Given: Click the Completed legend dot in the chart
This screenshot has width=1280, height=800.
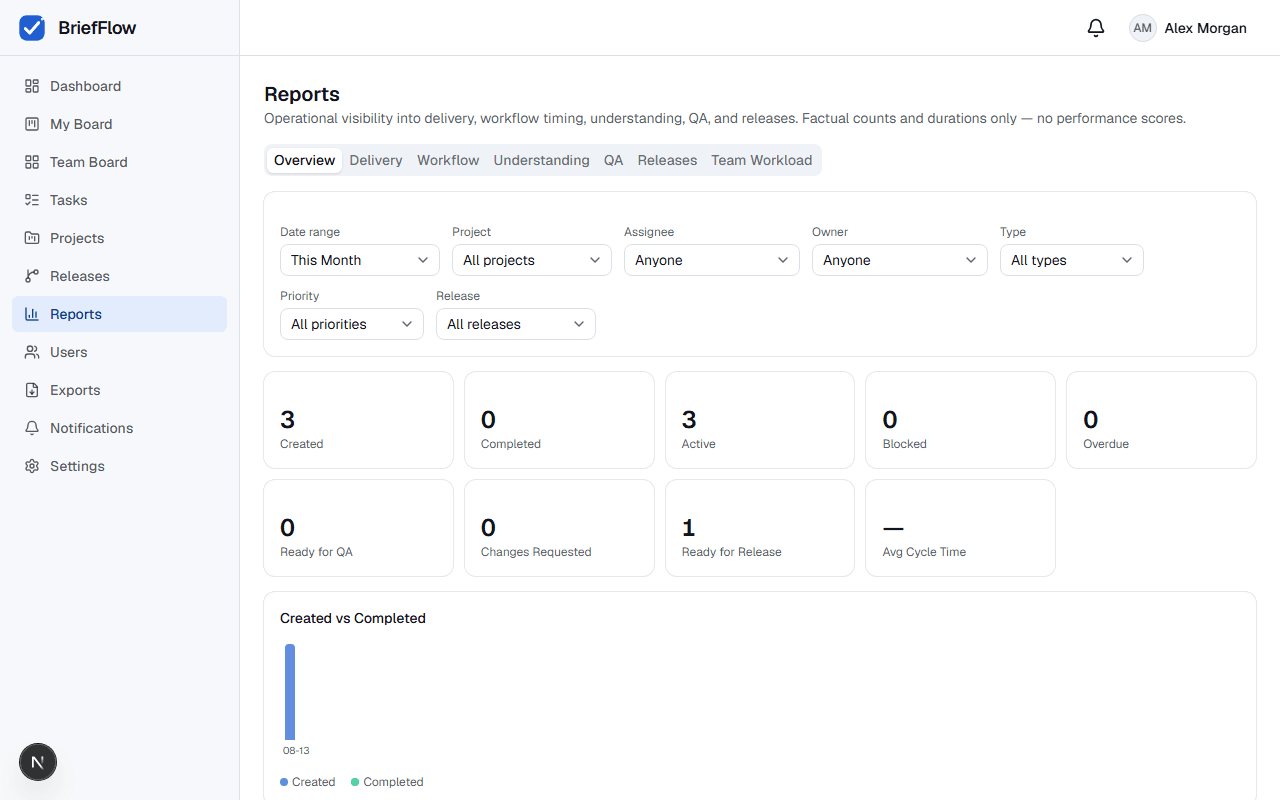Looking at the screenshot, I should click(355, 782).
